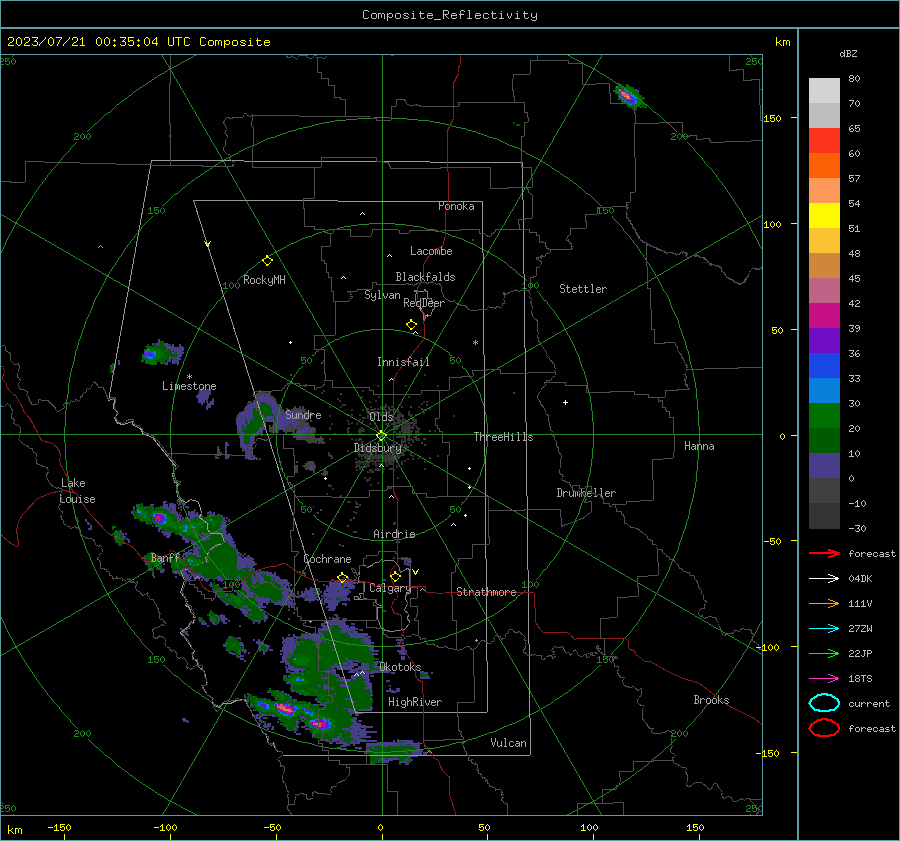The height and width of the screenshot is (841, 900).
Task: Click the Lacombe town label
Action: coord(431,251)
